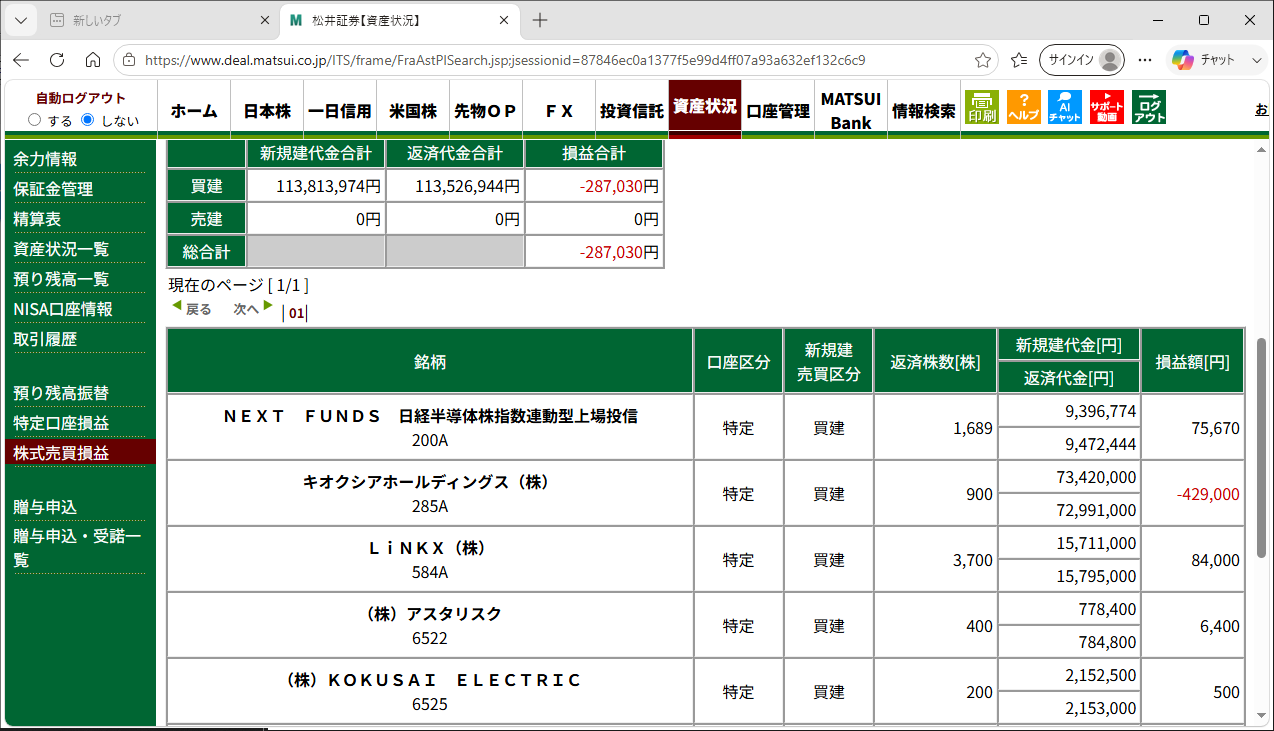This screenshot has height=731, width=1274.
Task: Select 株式売買損益 in sidebar
Action: [78, 452]
